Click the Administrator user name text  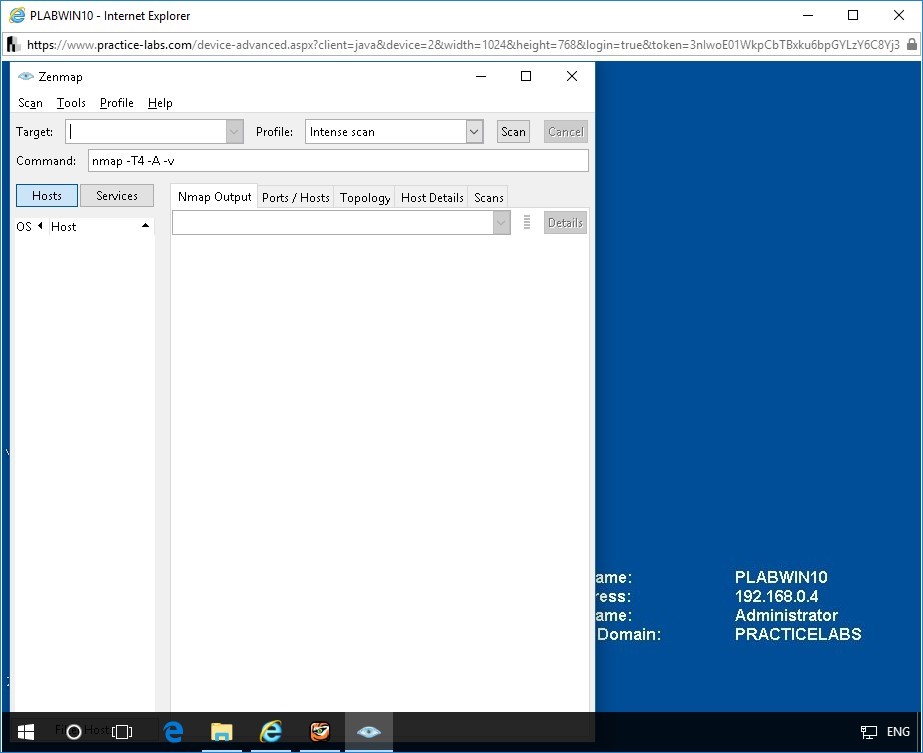(786, 615)
